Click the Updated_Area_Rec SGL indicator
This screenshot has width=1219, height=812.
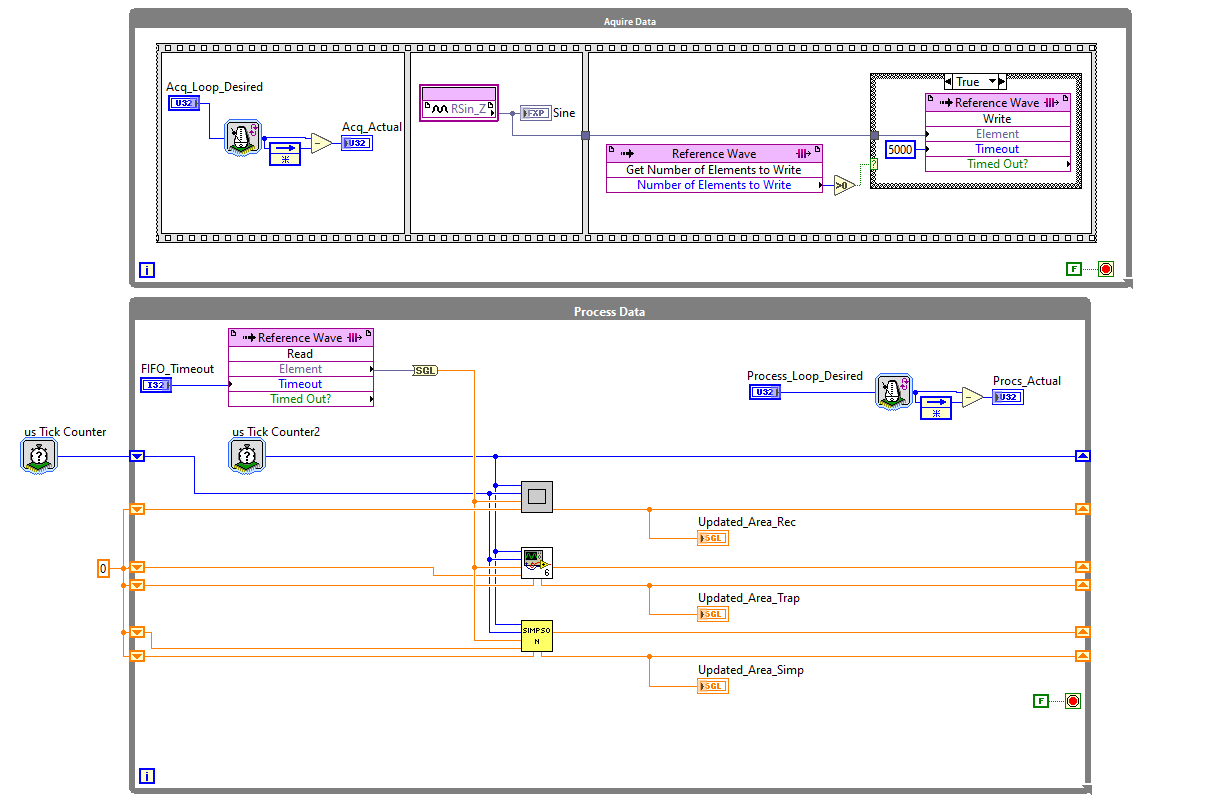pos(713,538)
